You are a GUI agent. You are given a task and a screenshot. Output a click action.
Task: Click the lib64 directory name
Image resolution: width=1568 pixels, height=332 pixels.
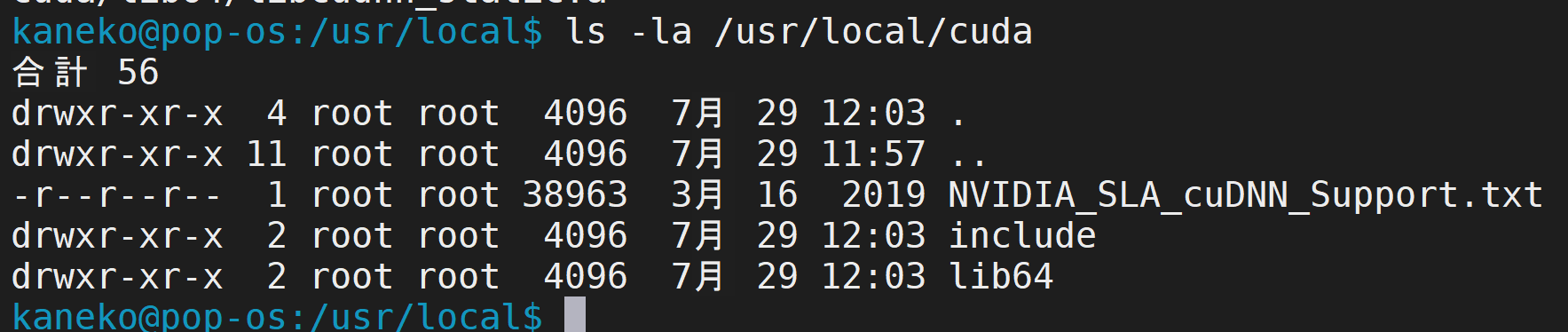tap(1001, 277)
